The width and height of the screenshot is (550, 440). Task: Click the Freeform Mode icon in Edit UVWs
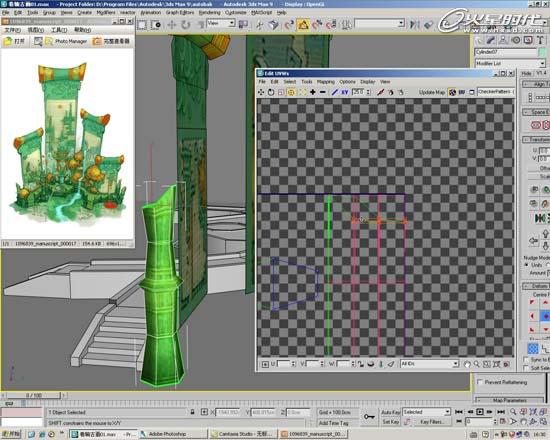[291, 92]
